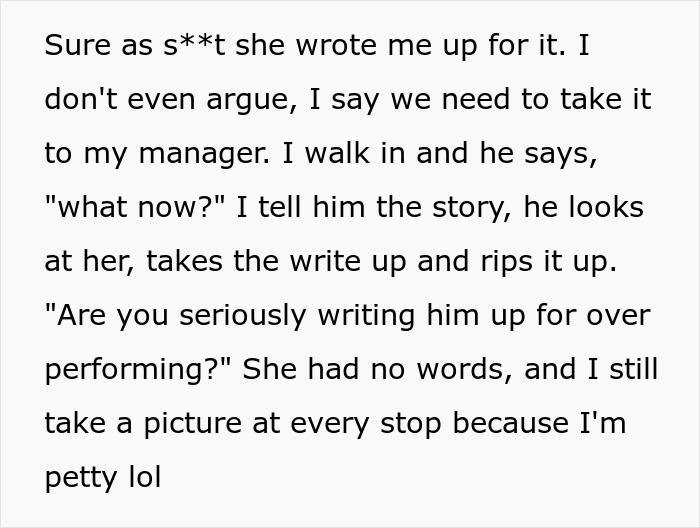Viewport: 700px width, 528px height.
Task: Click the opening words "Sure as"
Action: coord(95,47)
